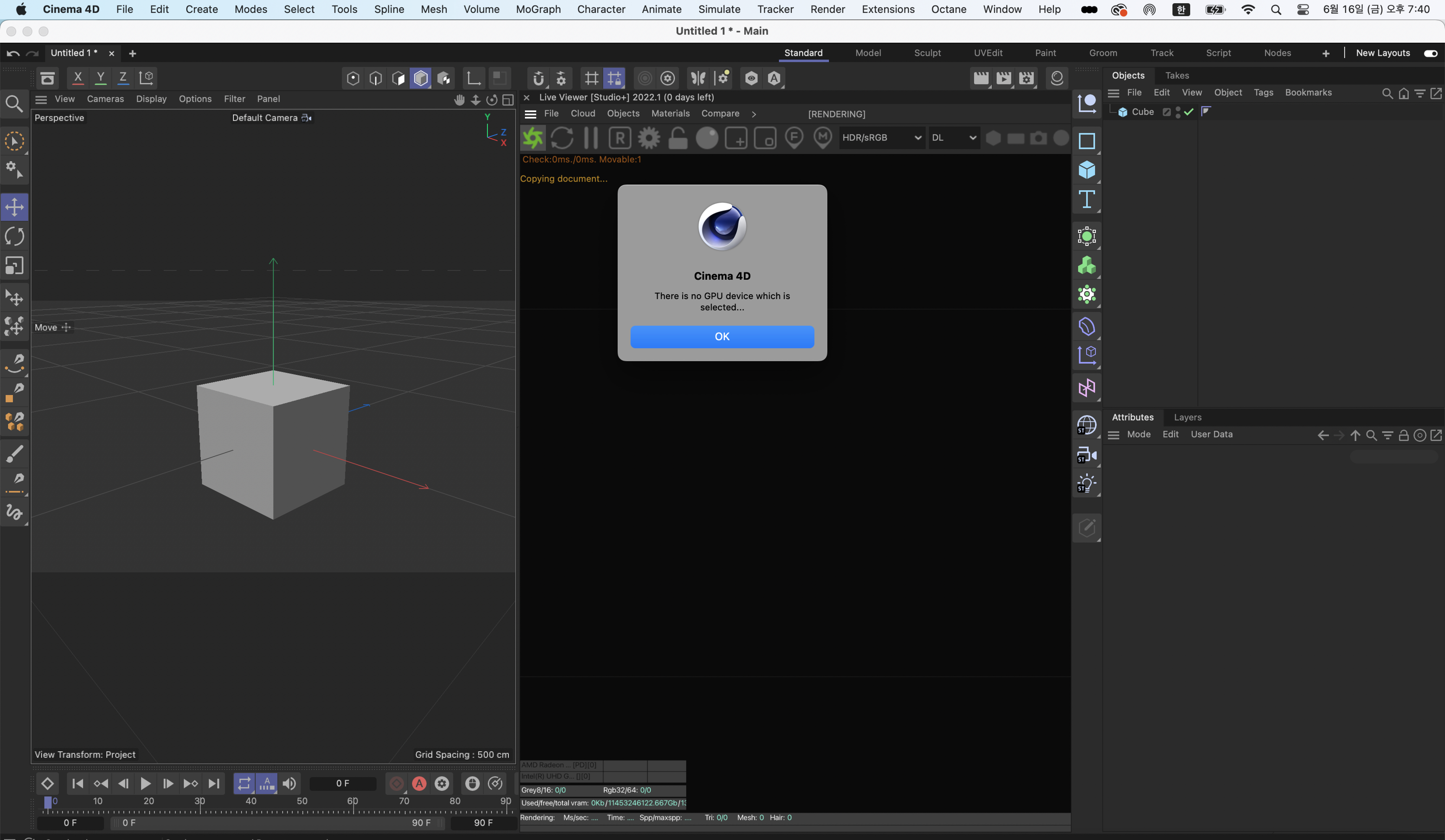Open Live Viewer hamburger menu
The width and height of the screenshot is (1445, 840).
[530, 114]
